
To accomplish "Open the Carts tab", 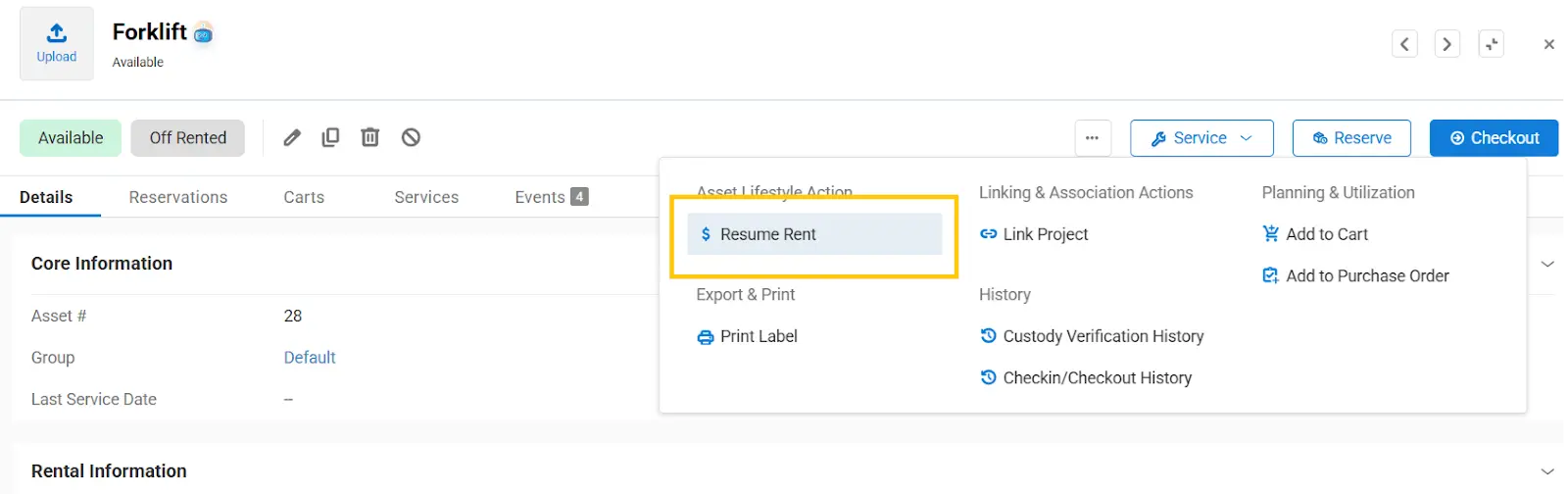I will (x=304, y=197).
